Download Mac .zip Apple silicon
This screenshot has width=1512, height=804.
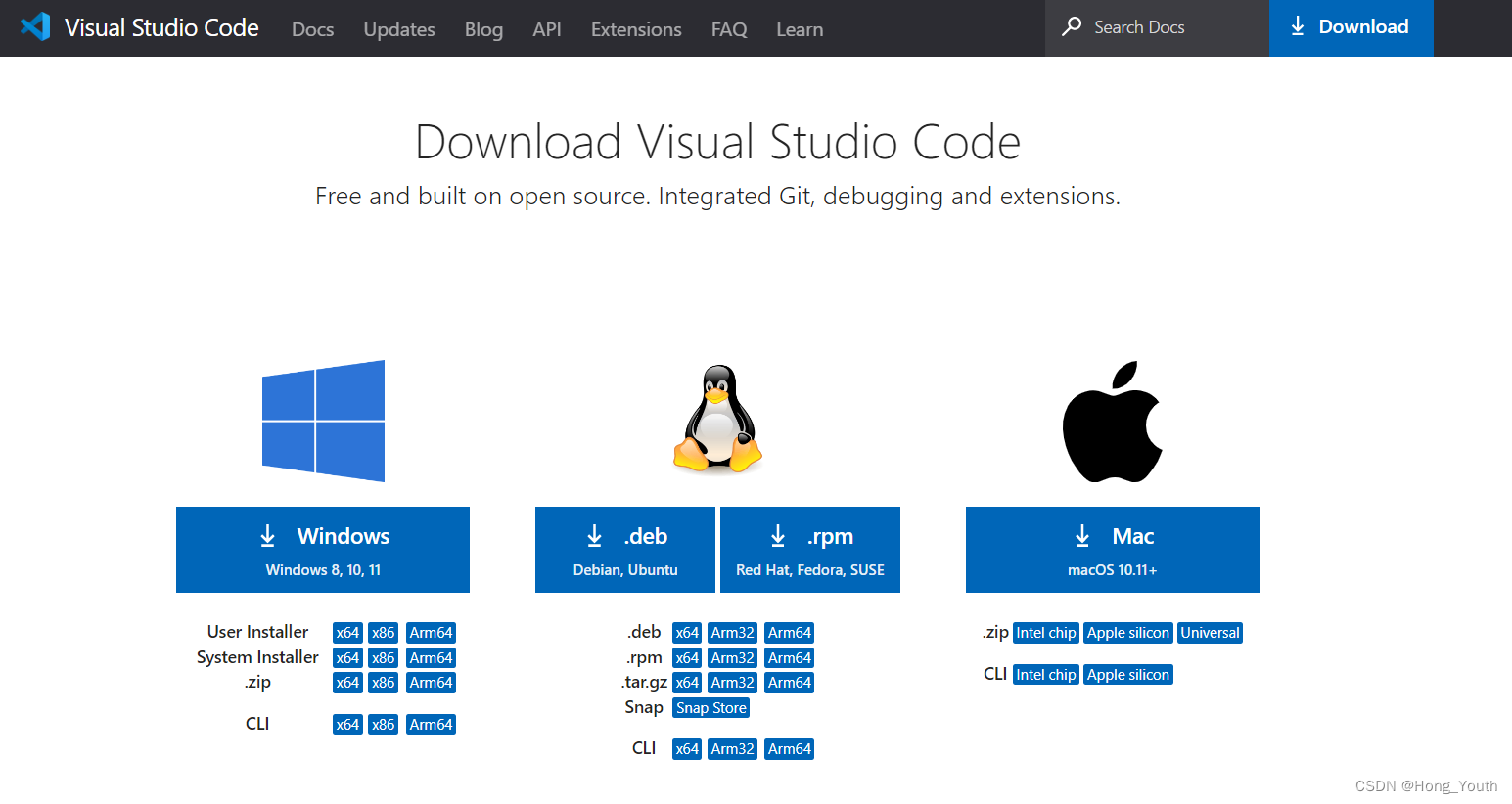tap(1128, 633)
